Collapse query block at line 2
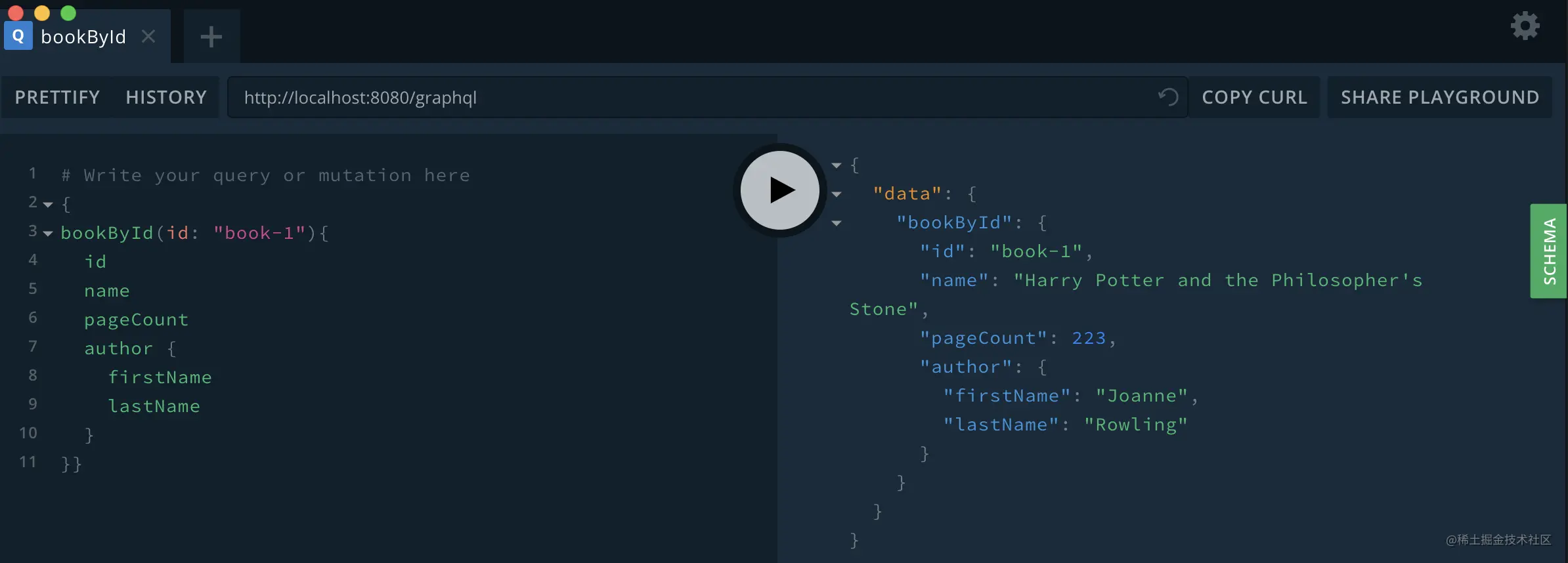This screenshot has width=1568, height=563. tap(48, 205)
